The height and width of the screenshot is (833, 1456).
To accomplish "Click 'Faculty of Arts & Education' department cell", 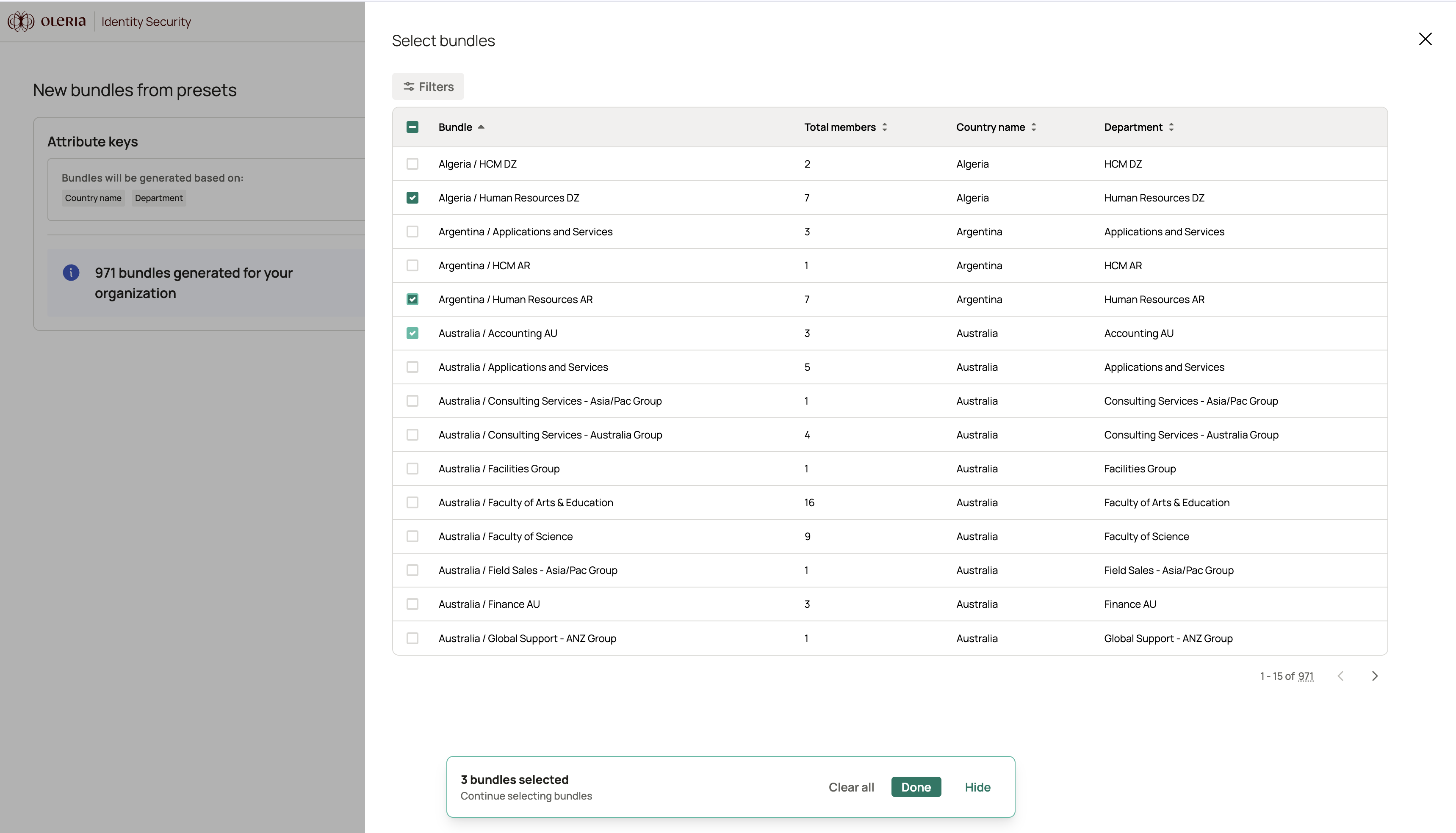I will click(x=1166, y=502).
